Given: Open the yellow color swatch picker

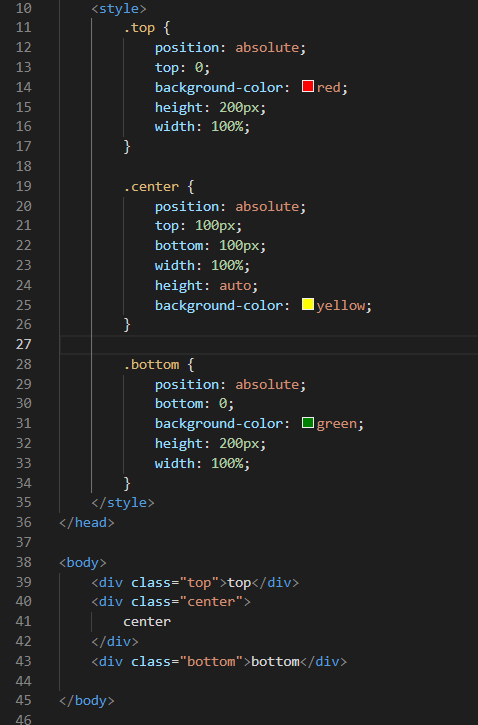Looking at the screenshot, I should [308, 304].
